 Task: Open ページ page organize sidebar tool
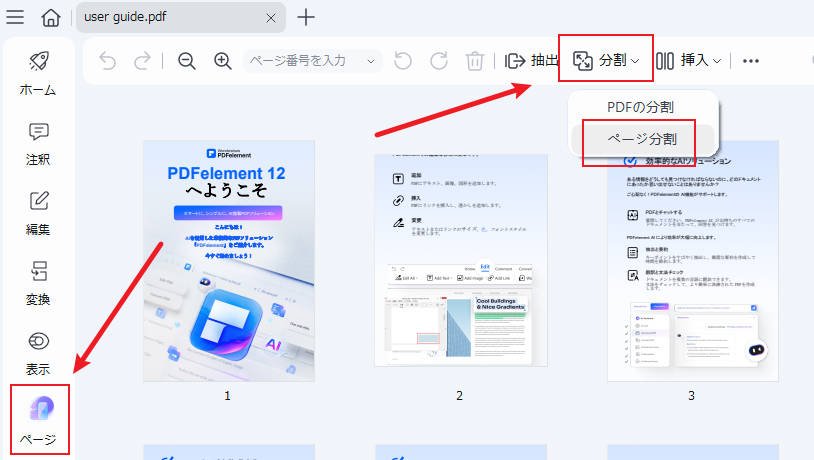click(39, 420)
